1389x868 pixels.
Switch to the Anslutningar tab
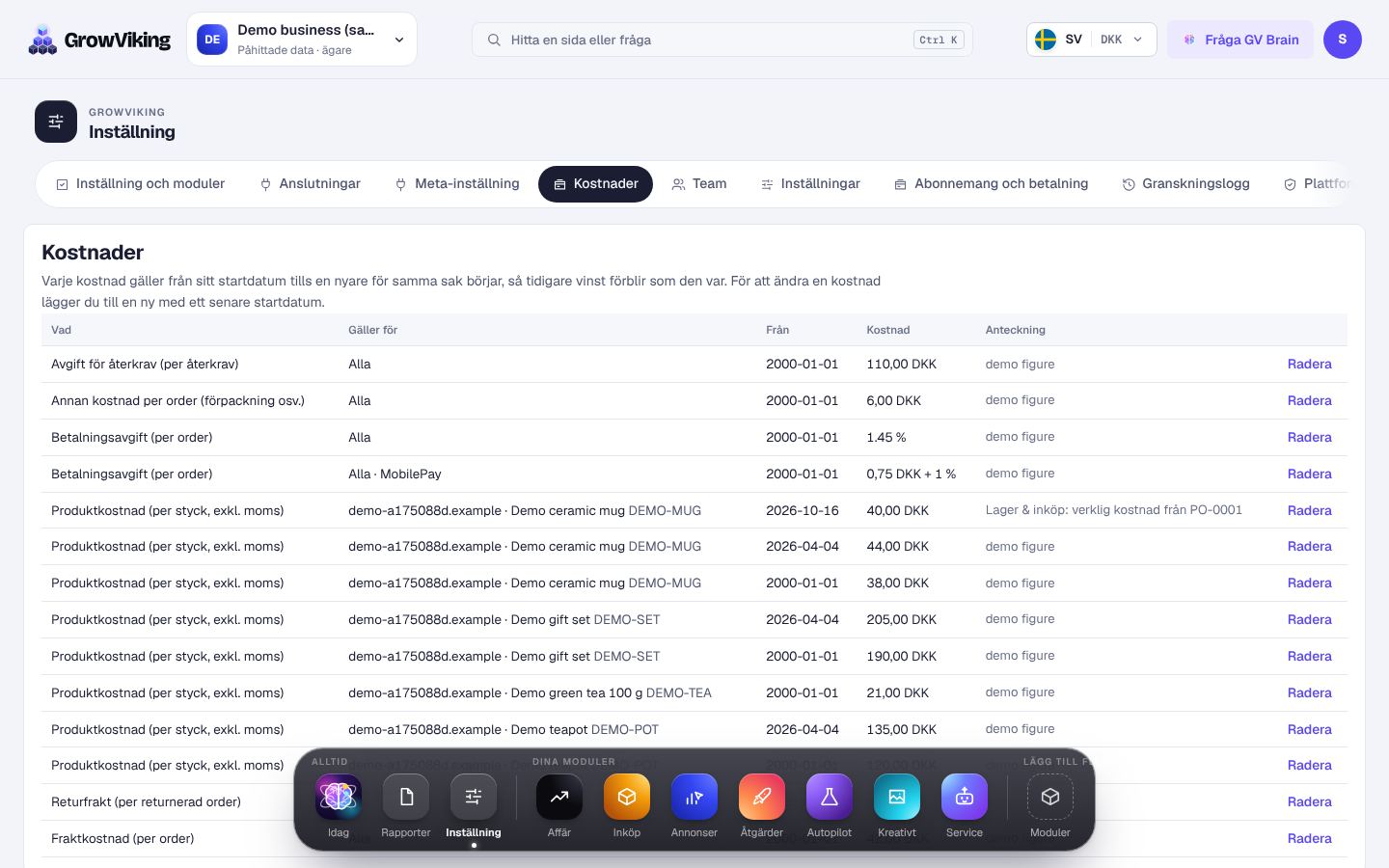pos(310,184)
